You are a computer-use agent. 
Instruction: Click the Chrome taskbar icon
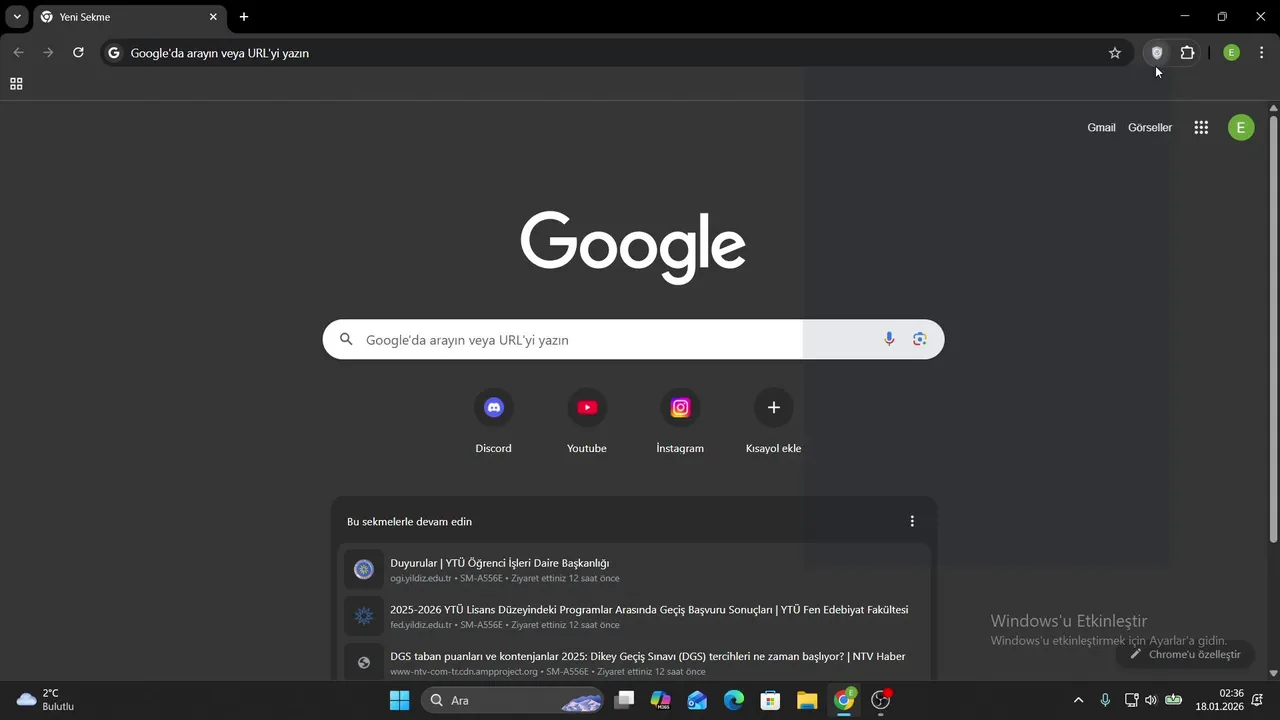844,700
